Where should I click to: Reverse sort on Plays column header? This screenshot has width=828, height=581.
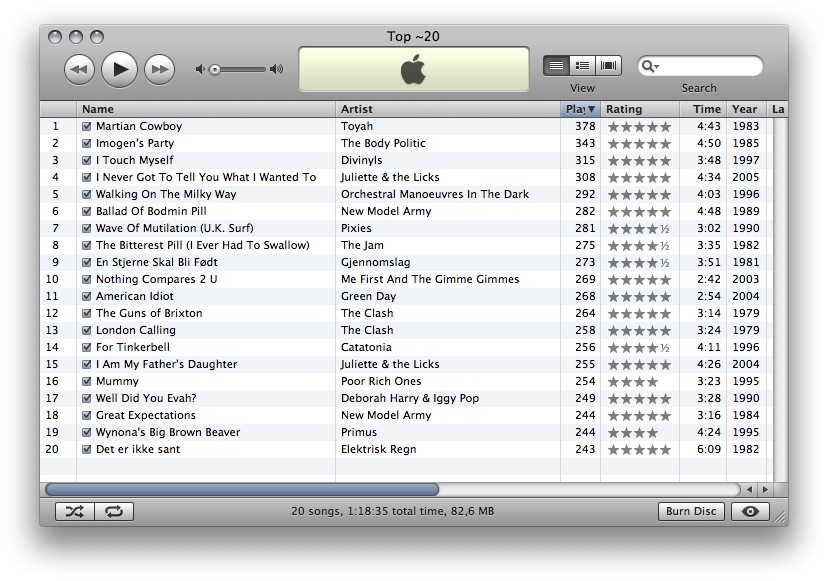580,109
